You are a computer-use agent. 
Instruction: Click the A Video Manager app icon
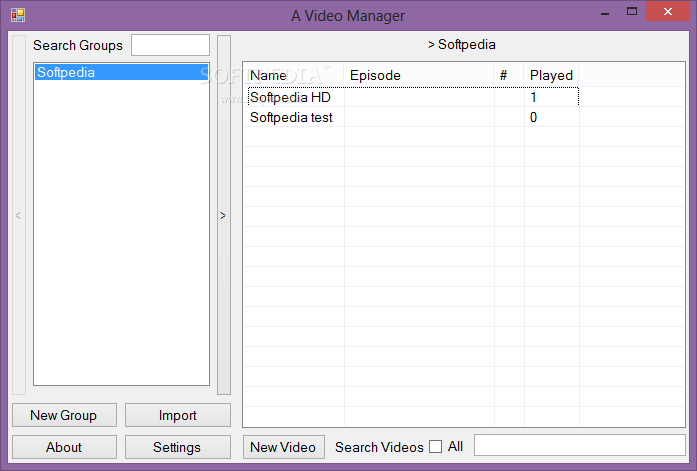pyautogui.click(x=18, y=15)
